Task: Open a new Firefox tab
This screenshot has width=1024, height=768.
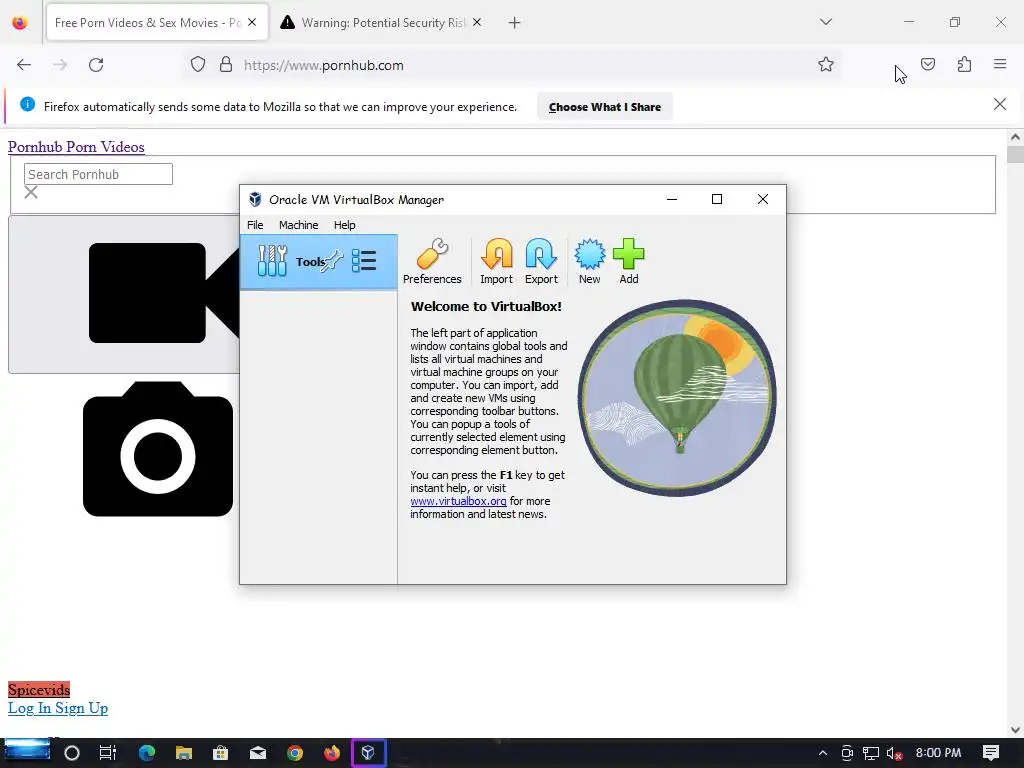Action: [x=515, y=23]
